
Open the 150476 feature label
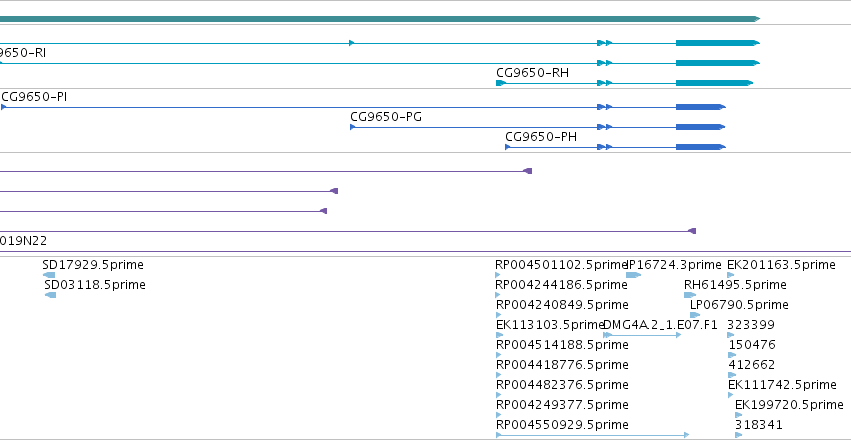point(752,345)
